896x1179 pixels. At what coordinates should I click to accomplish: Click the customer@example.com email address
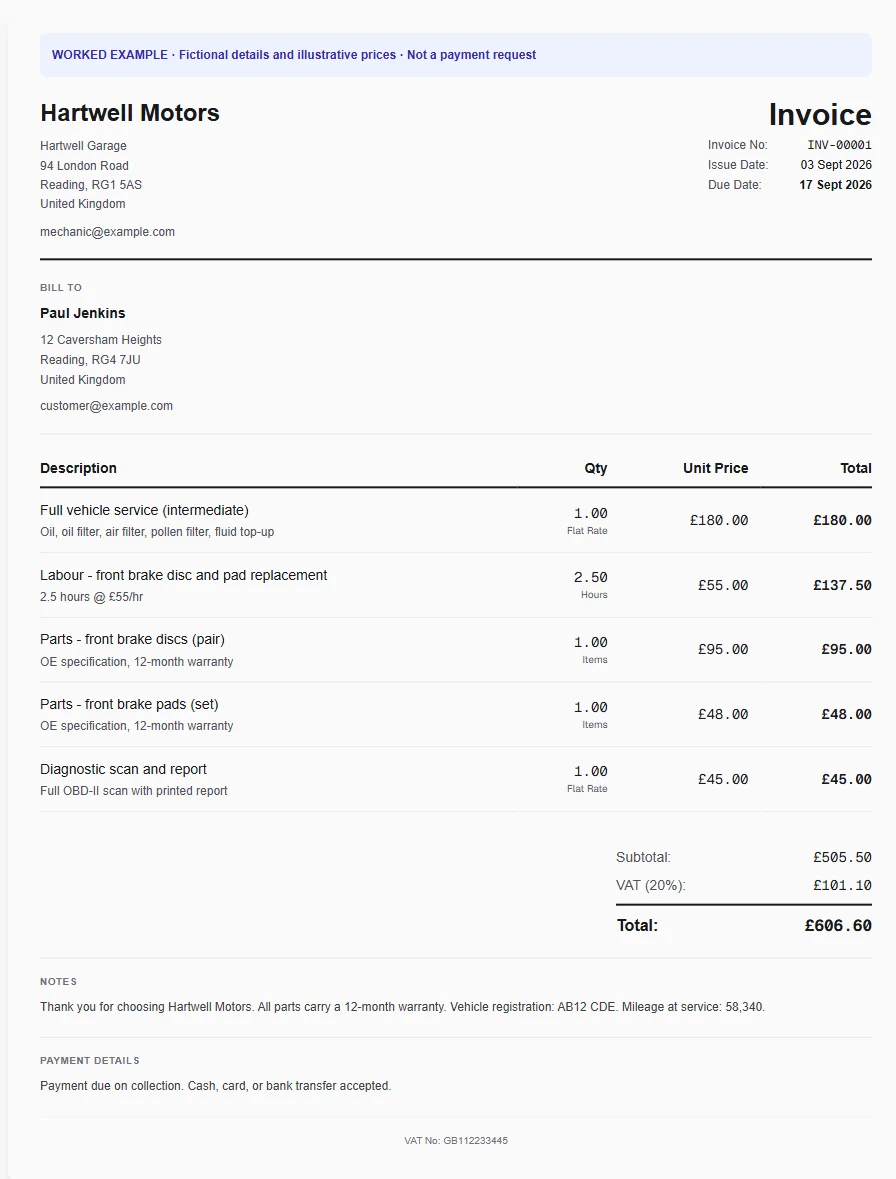click(x=106, y=406)
